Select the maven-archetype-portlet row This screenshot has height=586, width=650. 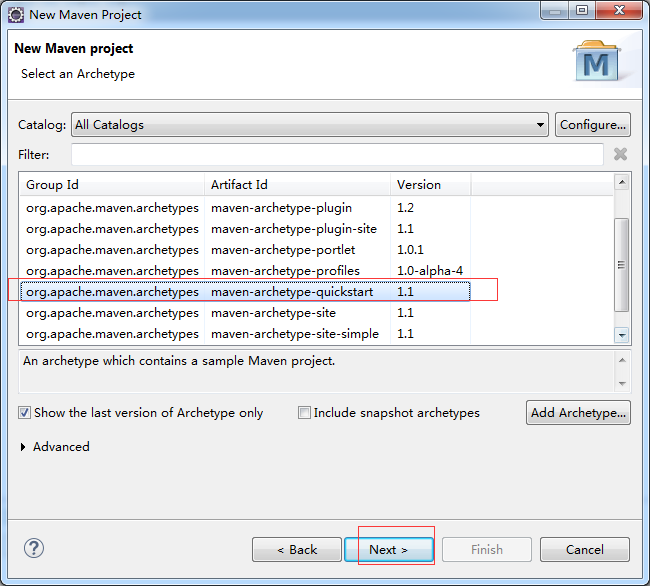[x=245, y=250]
